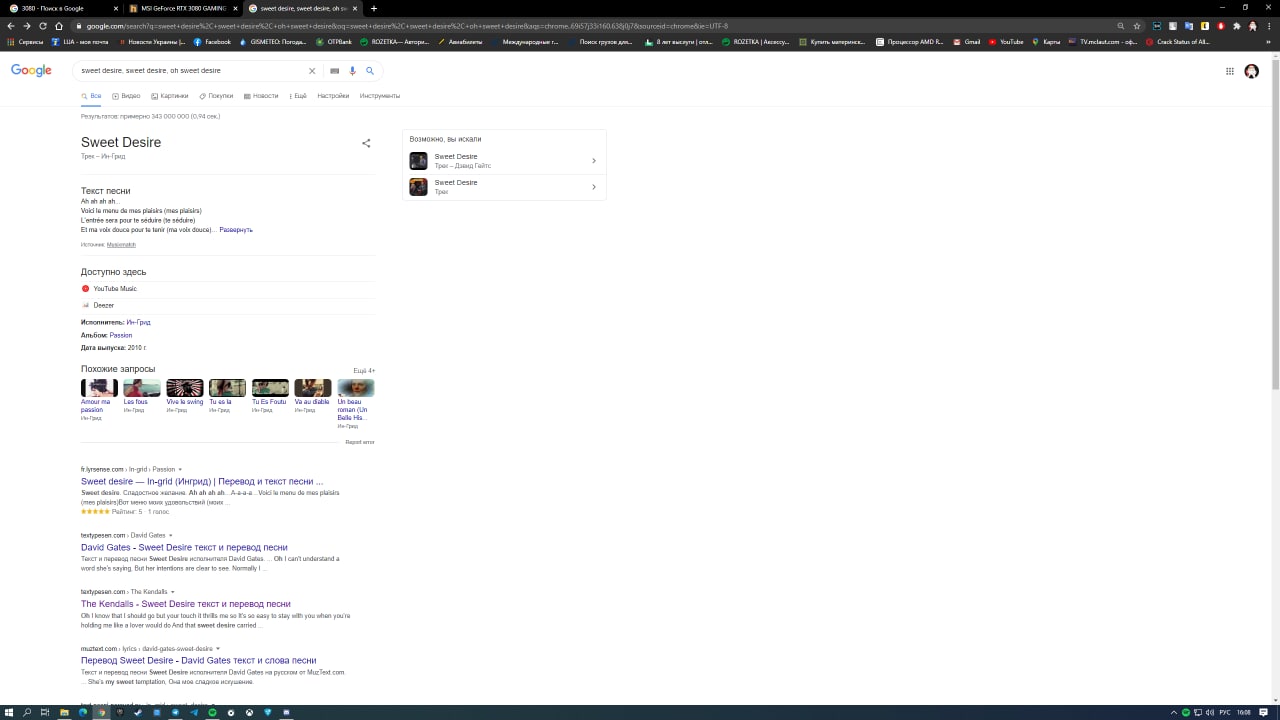Open search Настройки
The image size is (1280, 720).
click(333, 96)
